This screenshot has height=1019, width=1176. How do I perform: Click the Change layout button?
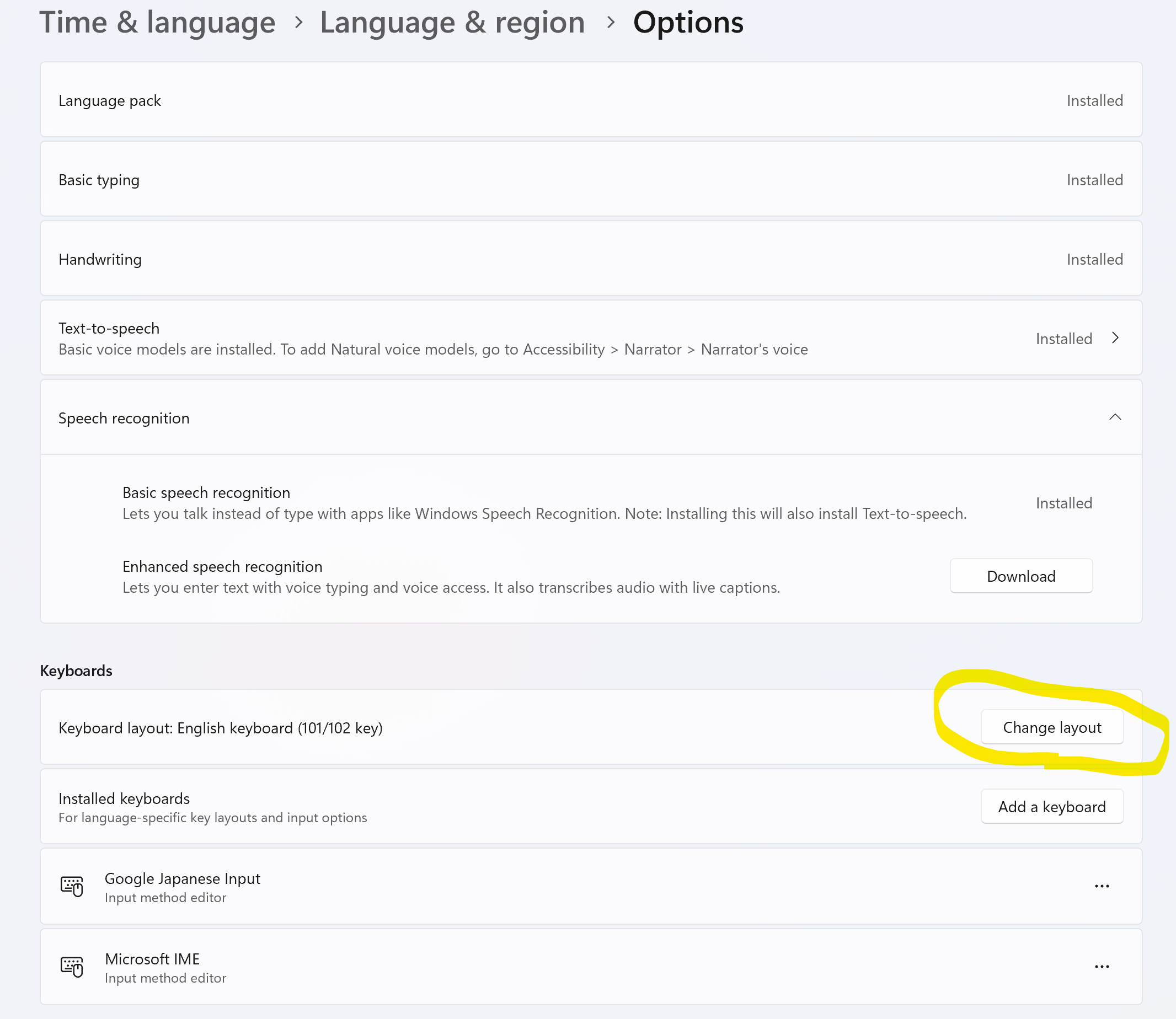[x=1051, y=727]
